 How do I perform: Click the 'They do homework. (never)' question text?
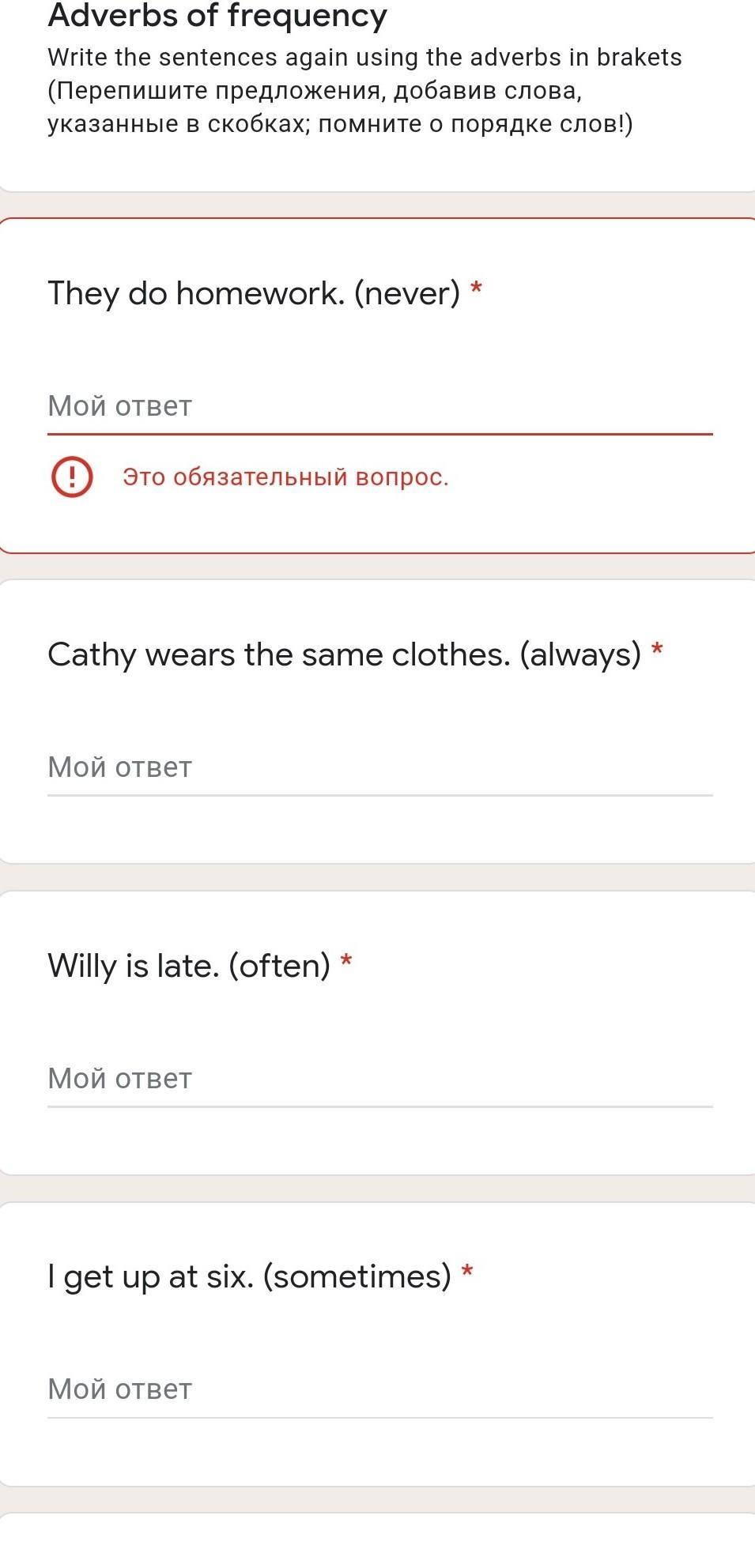tap(254, 293)
